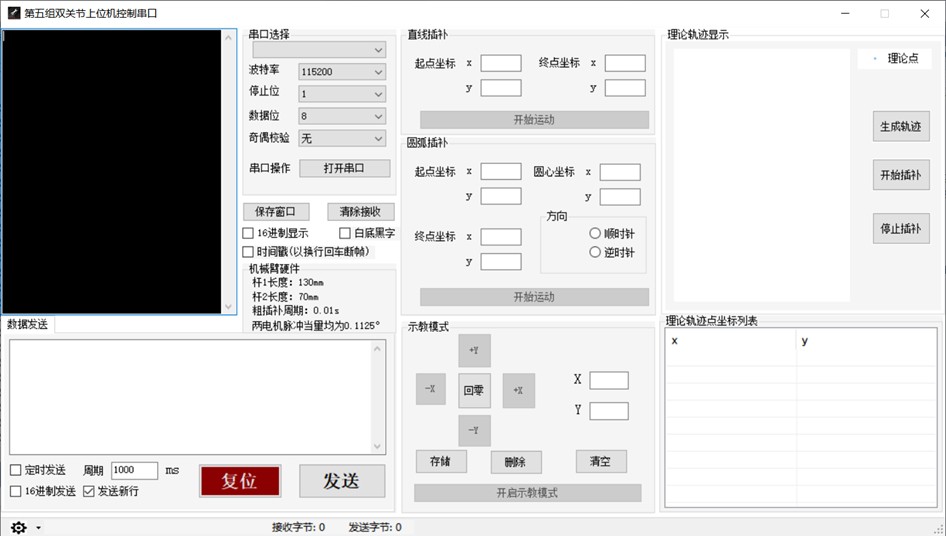
Task: Click the app icon in title bar
Action: pyautogui.click(x=13, y=13)
